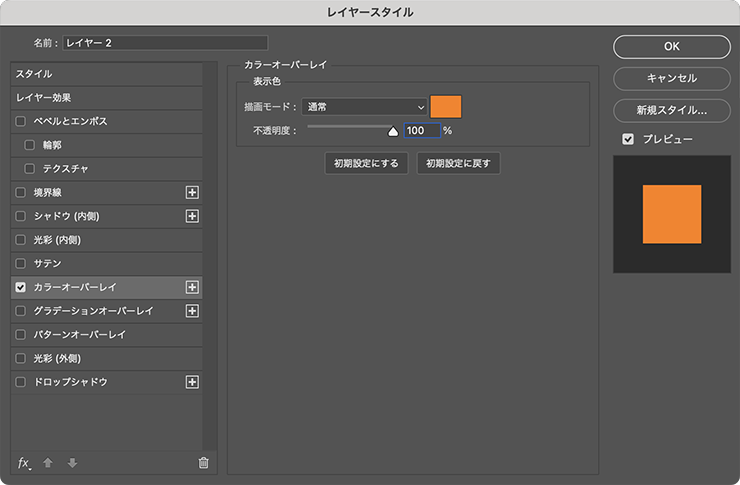
Task: Open the orange overlay color swatch
Action: (446, 107)
